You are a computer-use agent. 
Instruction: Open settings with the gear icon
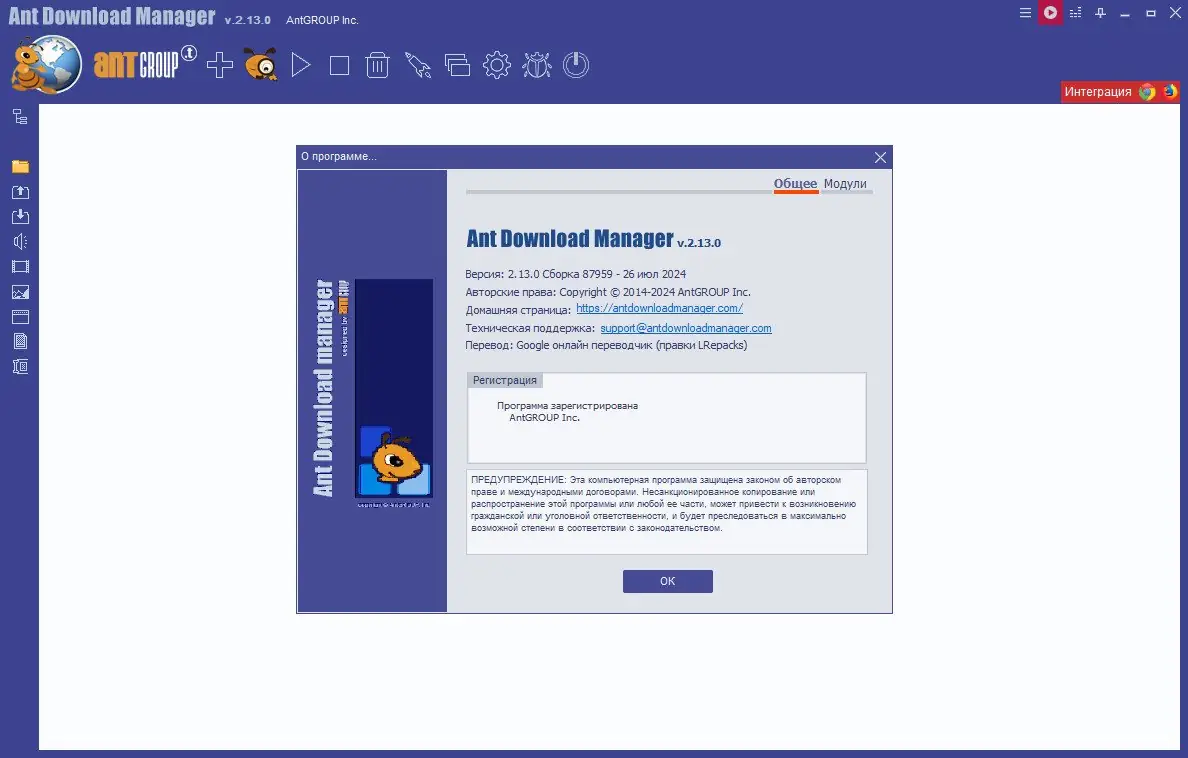[497, 65]
